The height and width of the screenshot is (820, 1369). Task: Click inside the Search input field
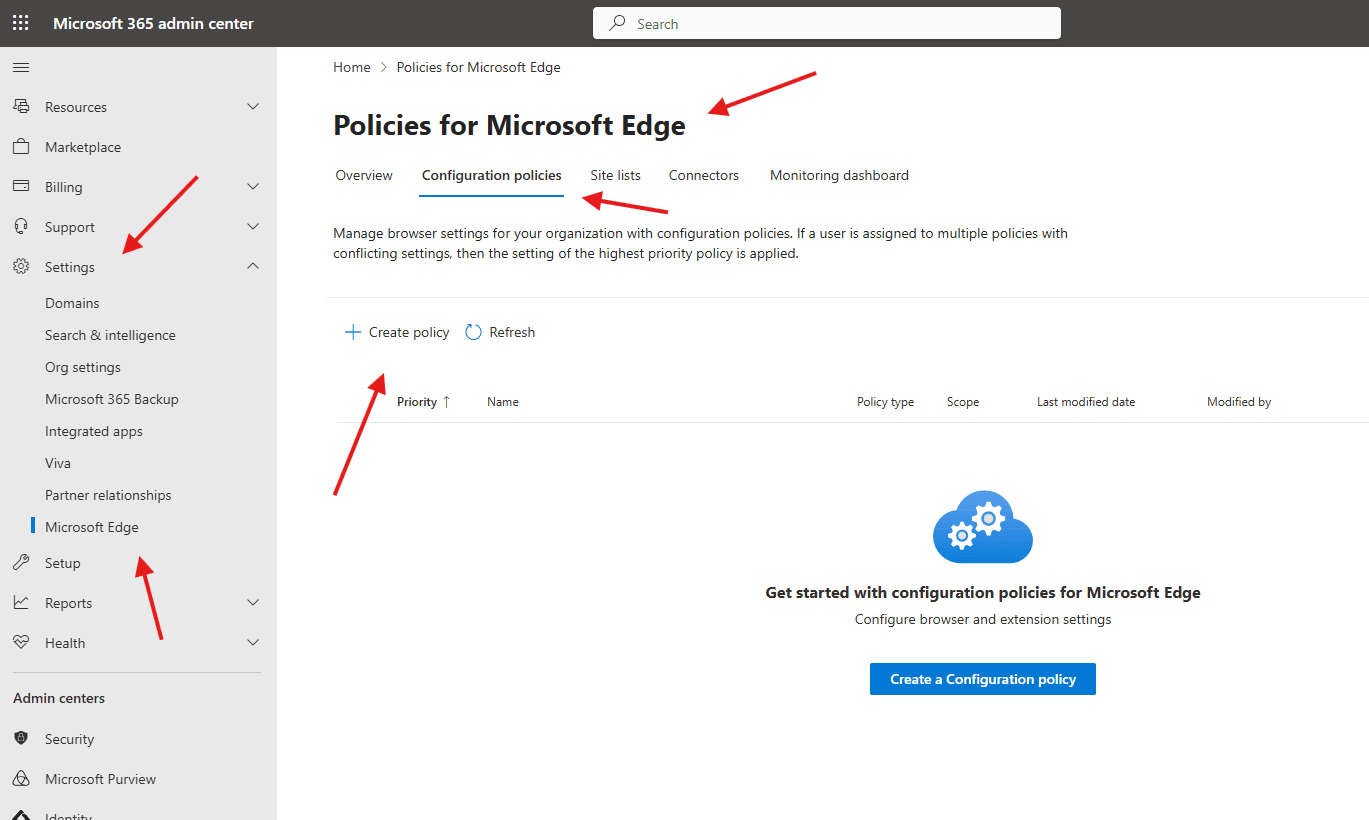tap(826, 22)
